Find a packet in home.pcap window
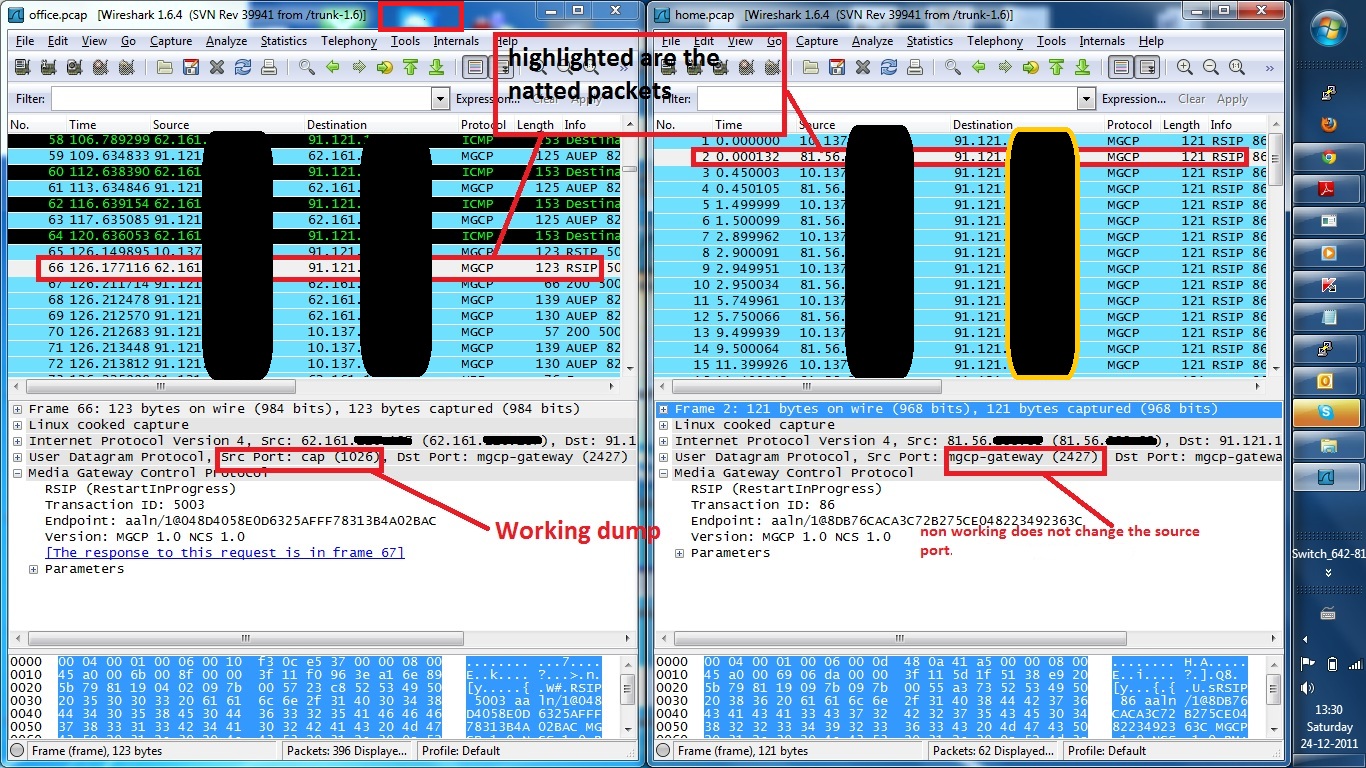Viewport: 1366px width, 768px height. [952, 67]
